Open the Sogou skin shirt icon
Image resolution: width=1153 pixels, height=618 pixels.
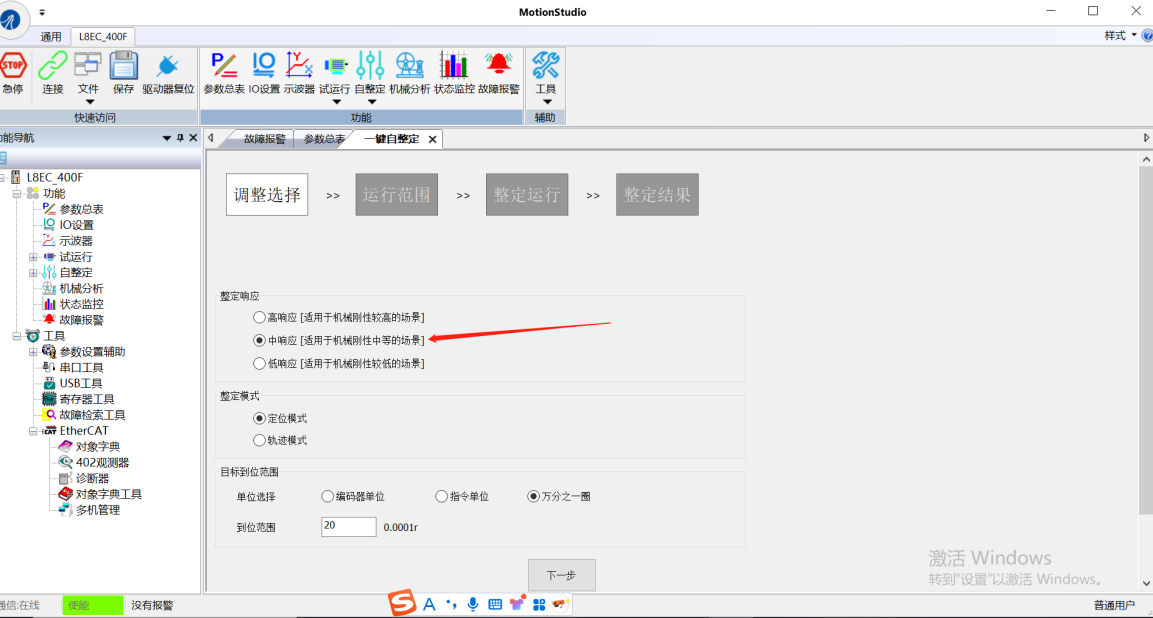(518, 604)
